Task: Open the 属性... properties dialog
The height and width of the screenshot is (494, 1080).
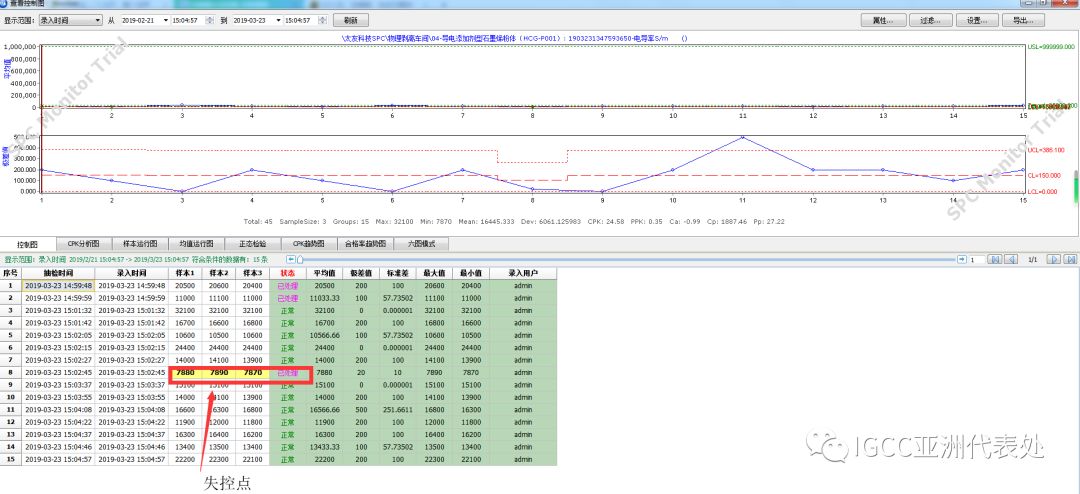Action: pos(883,20)
